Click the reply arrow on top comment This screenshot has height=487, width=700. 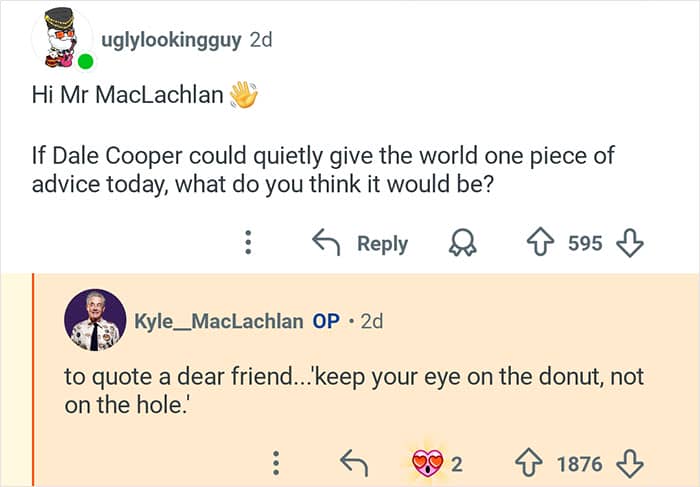coord(360,243)
